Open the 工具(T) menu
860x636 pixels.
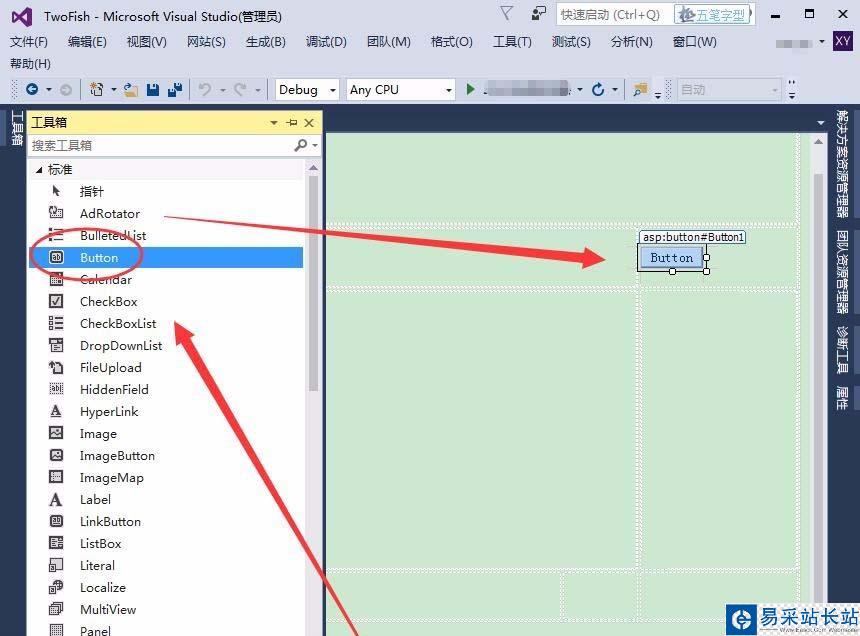(x=512, y=42)
